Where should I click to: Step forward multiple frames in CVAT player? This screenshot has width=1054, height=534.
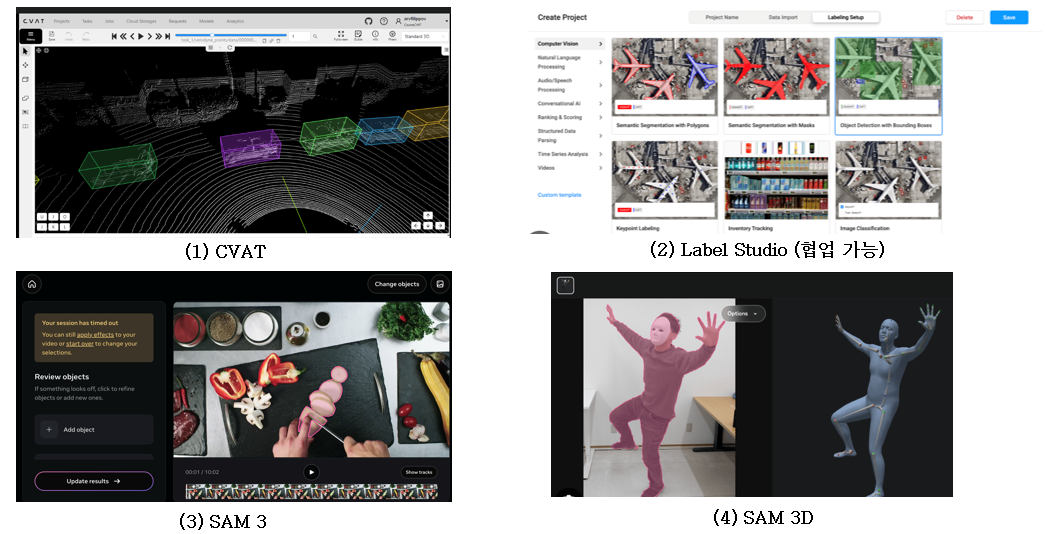[159, 36]
